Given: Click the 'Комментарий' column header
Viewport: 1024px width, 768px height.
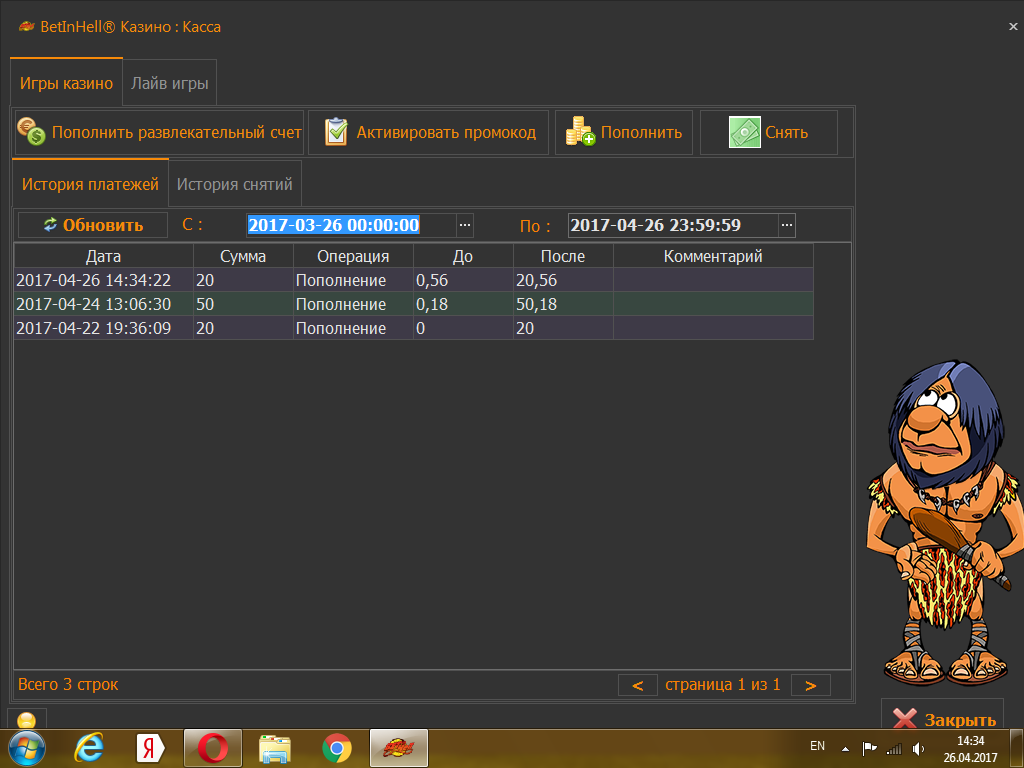Looking at the screenshot, I should pyautogui.click(x=713, y=256).
